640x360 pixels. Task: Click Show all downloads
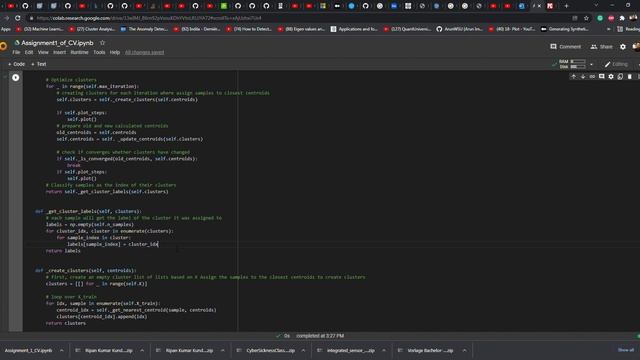click(626, 350)
